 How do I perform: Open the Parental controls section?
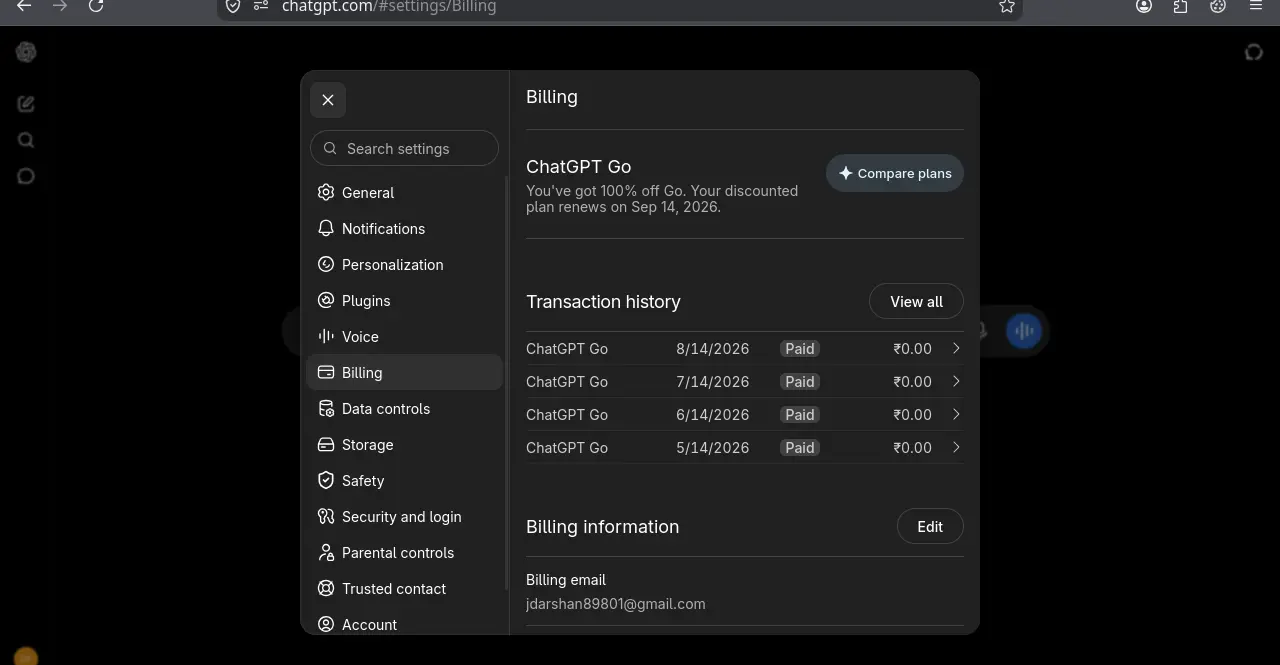pyautogui.click(x=404, y=553)
